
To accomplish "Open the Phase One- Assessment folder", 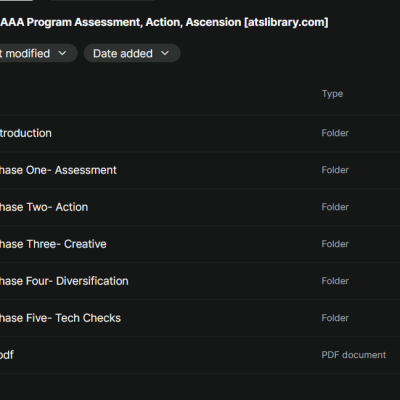I will coord(200,170).
